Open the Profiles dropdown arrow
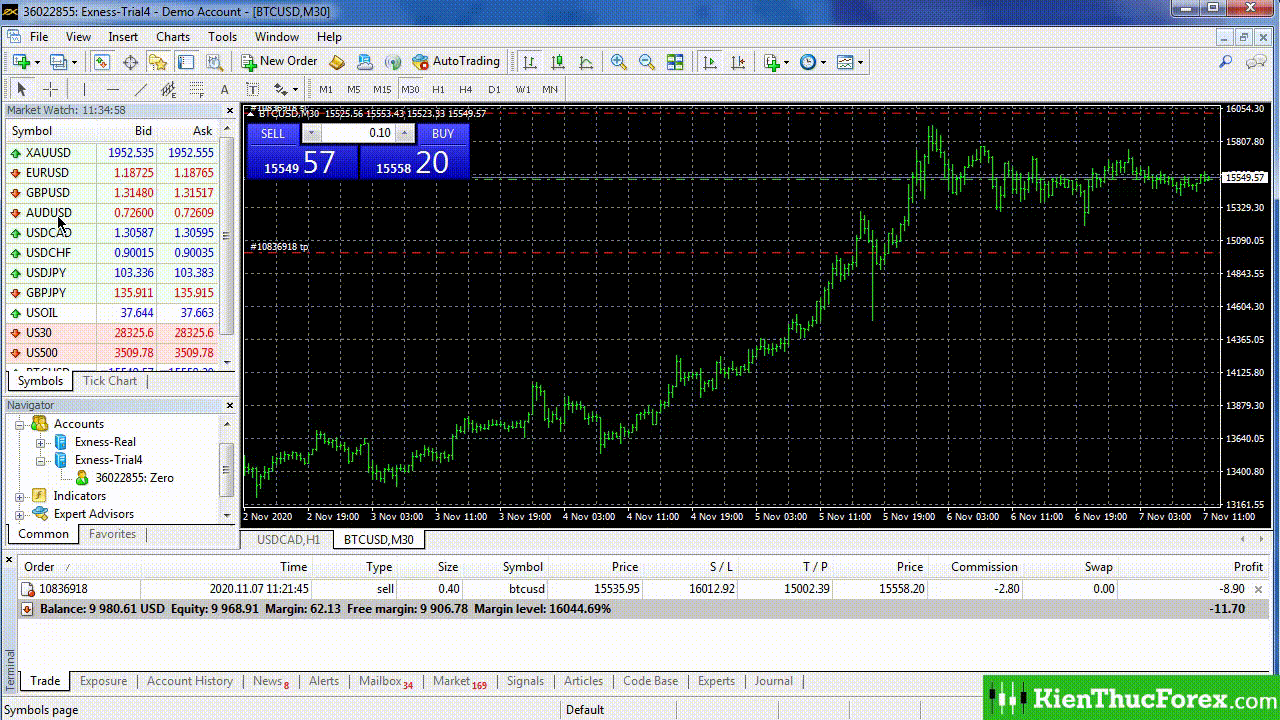Screen dimensions: 1280x720 pos(75,62)
